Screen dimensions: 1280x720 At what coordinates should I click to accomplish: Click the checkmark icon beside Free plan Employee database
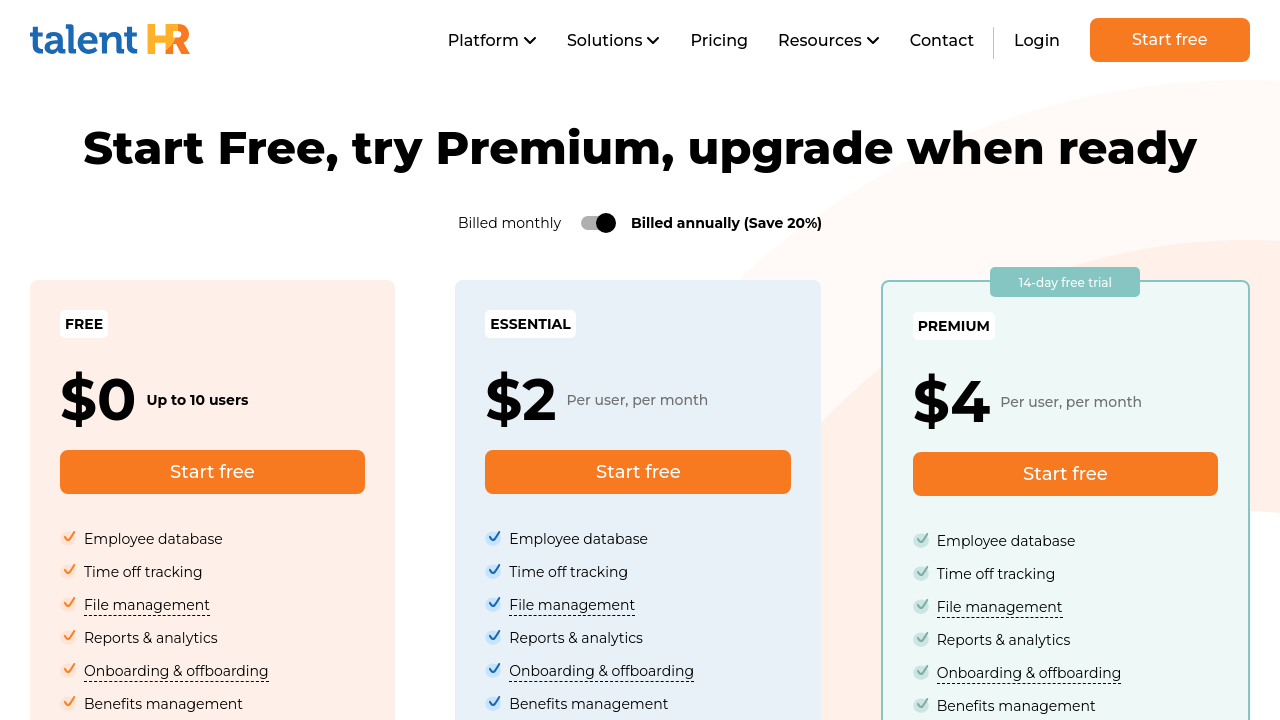click(69, 538)
